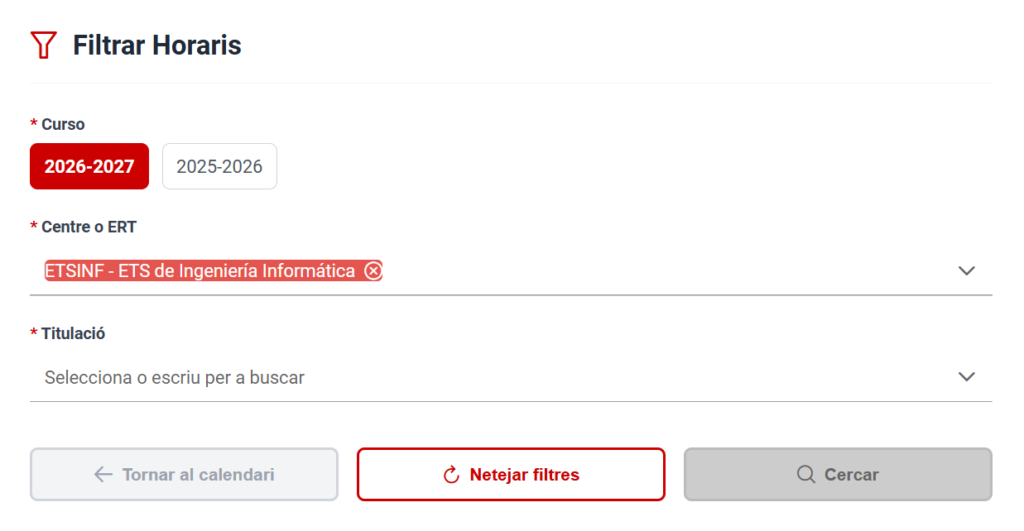Click the left arrow icon for Tornar al calendari

click(103, 474)
